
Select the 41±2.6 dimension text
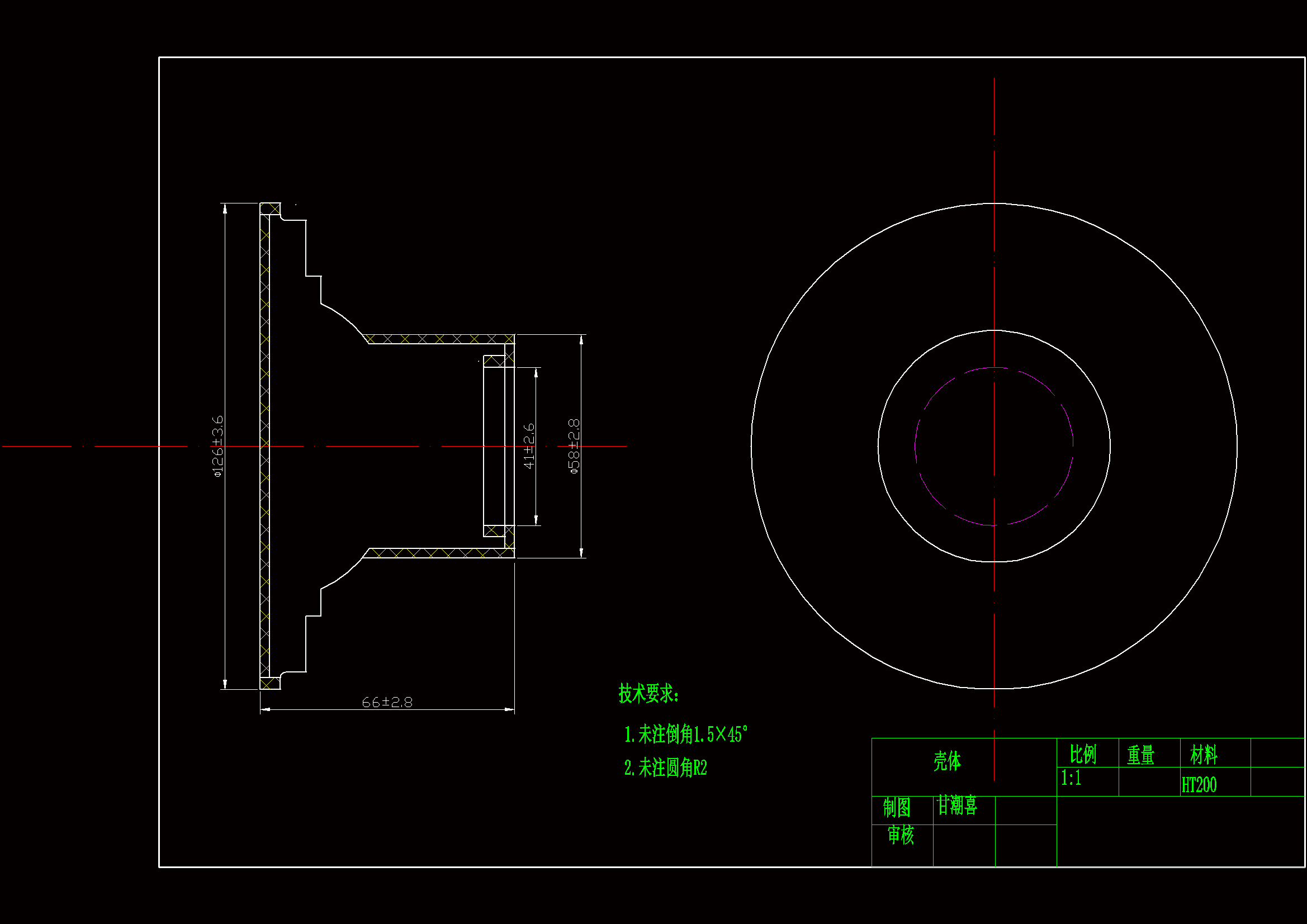click(529, 446)
